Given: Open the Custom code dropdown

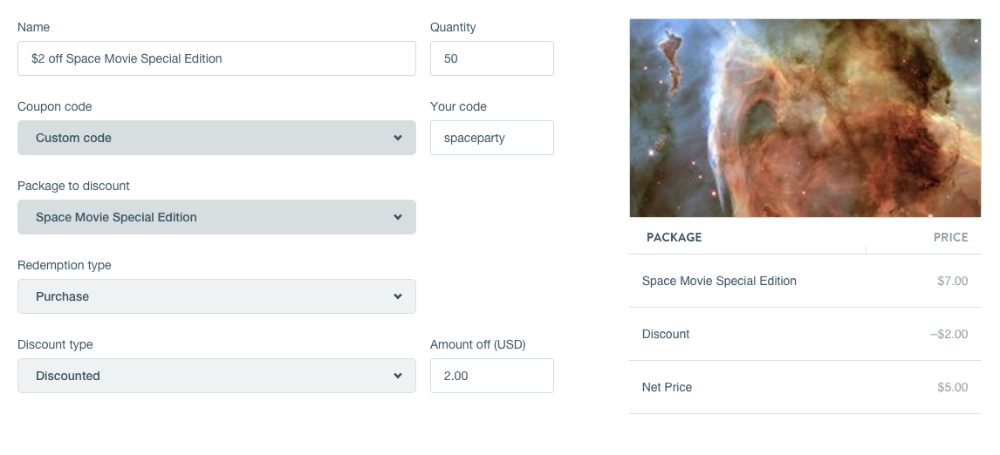Looking at the screenshot, I should click(x=216, y=138).
